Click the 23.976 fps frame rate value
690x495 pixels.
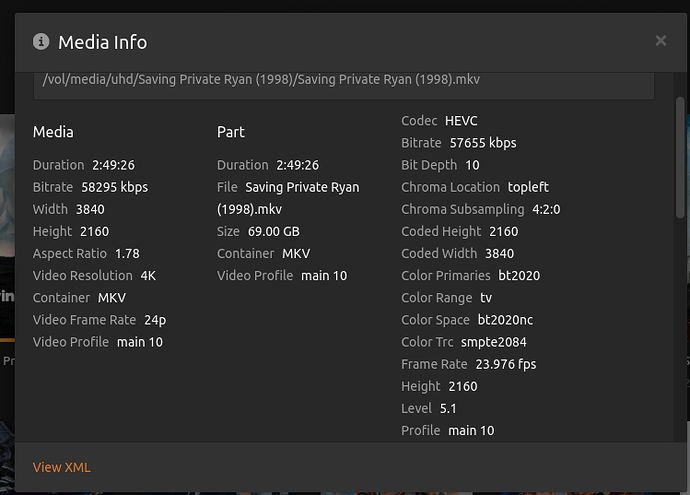tap(506, 364)
